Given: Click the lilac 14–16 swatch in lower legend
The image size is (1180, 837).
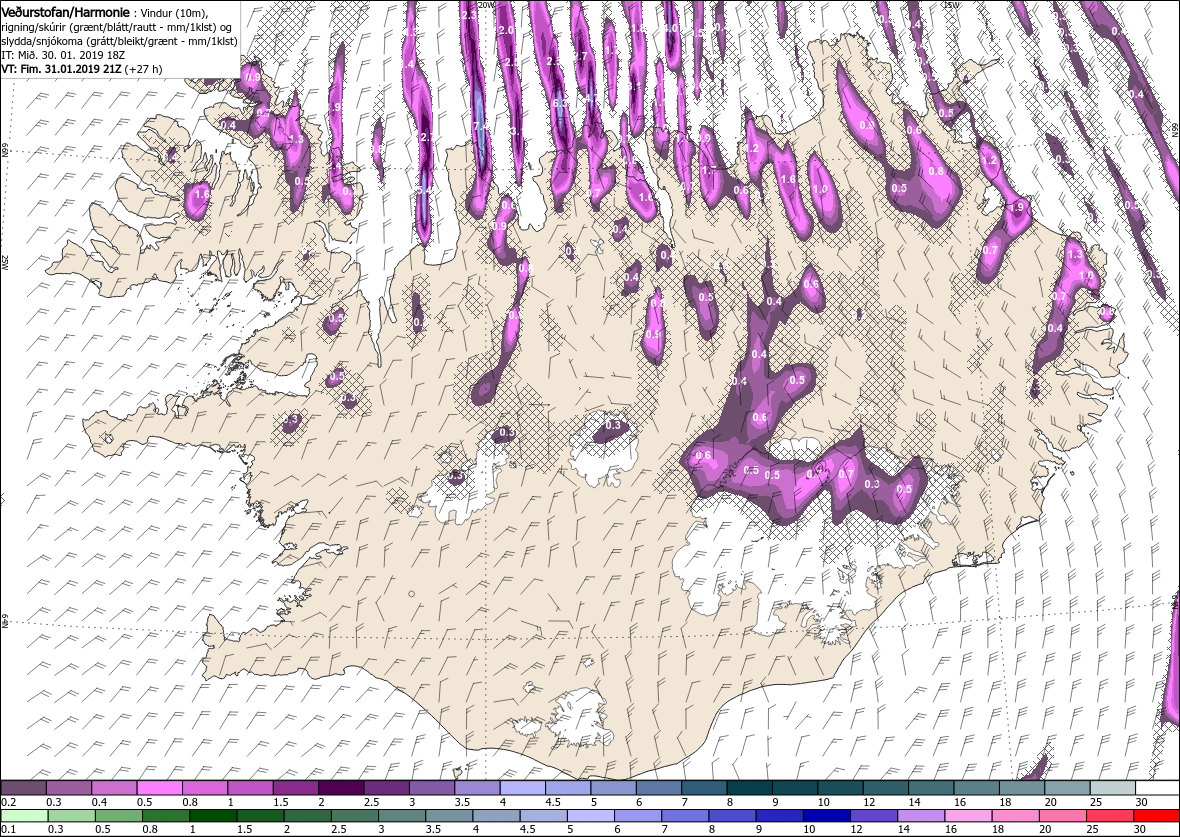Looking at the screenshot, I should pyautogui.click(x=921, y=816).
